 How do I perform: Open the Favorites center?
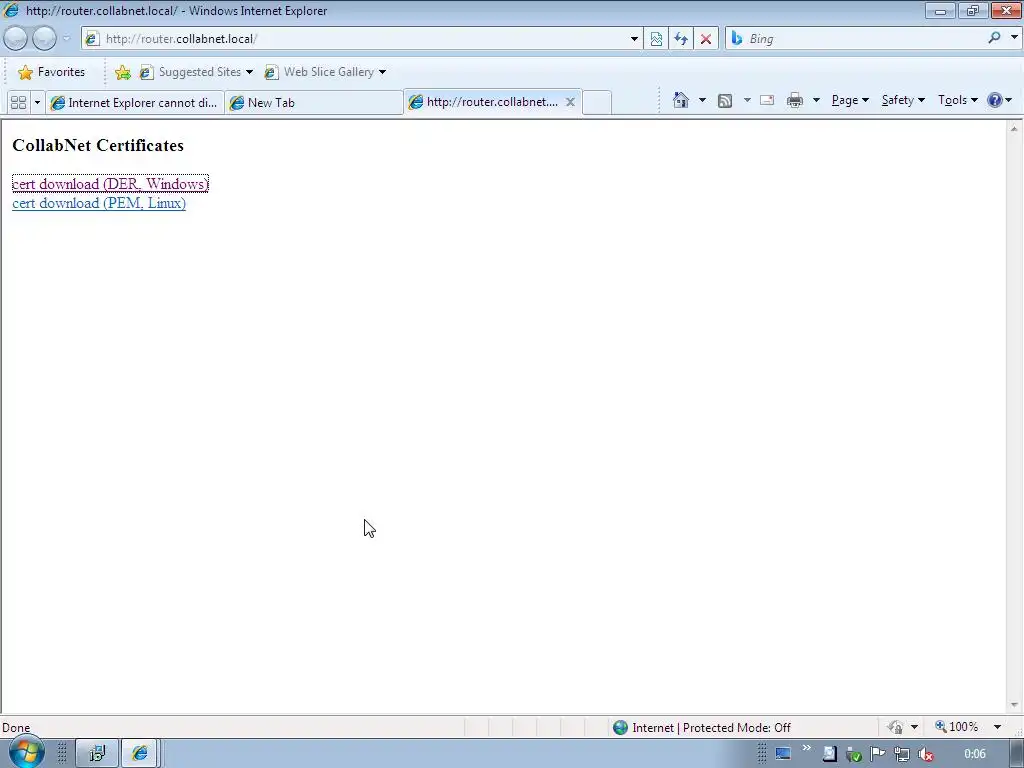(52, 72)
